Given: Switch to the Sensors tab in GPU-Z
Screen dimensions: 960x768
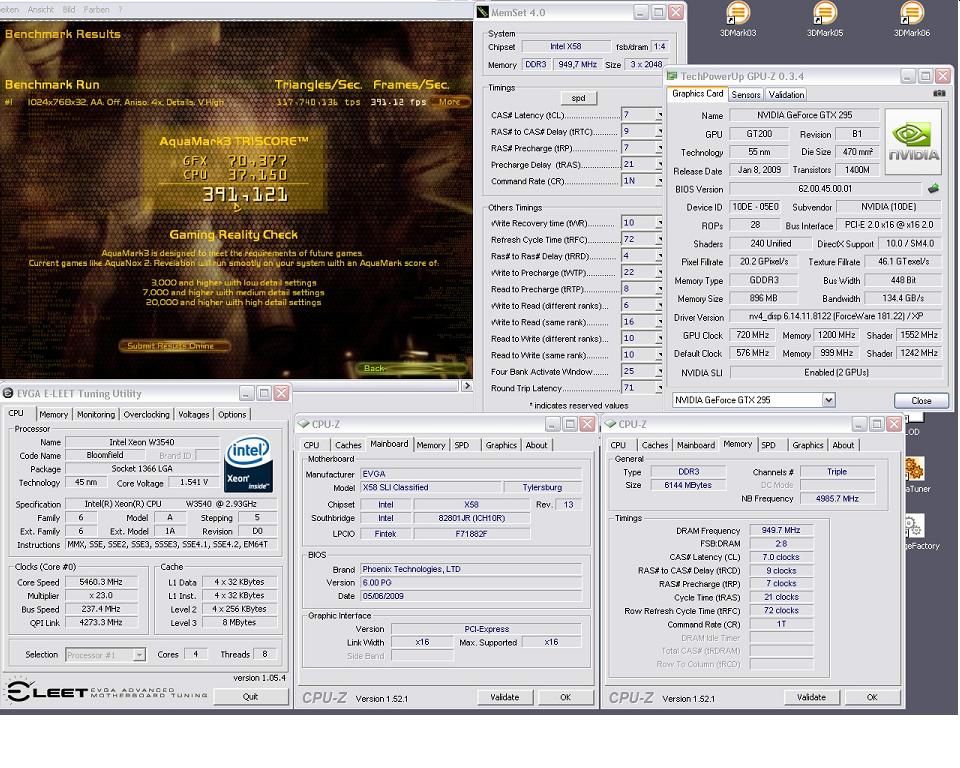Looking at the screenshot, I should (x=746, y=94).
